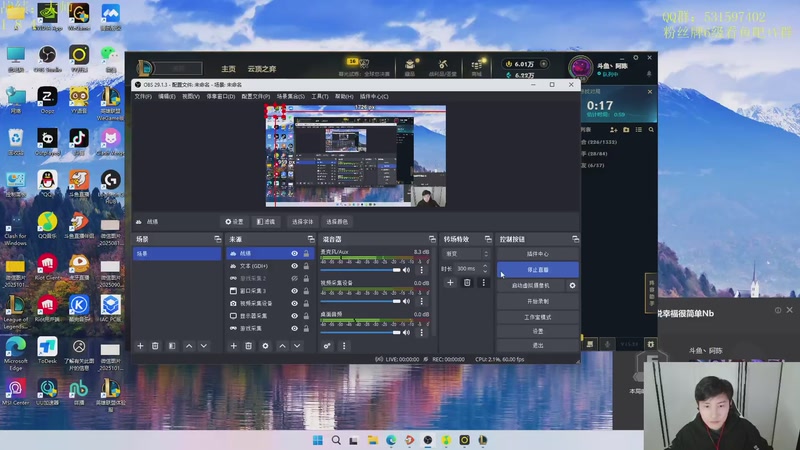Open the 文件(F) File menu
Screen dimensions: 800x450
tap(143, 96)
